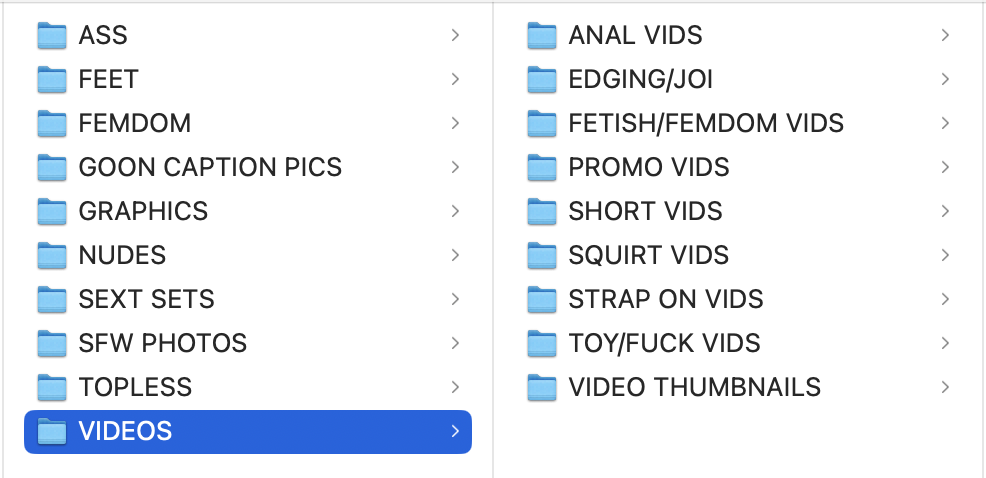This screenshot has height=478, width=986.
Task: Select the SQUIRT VIDS folder name
Action: coord(648,255)
